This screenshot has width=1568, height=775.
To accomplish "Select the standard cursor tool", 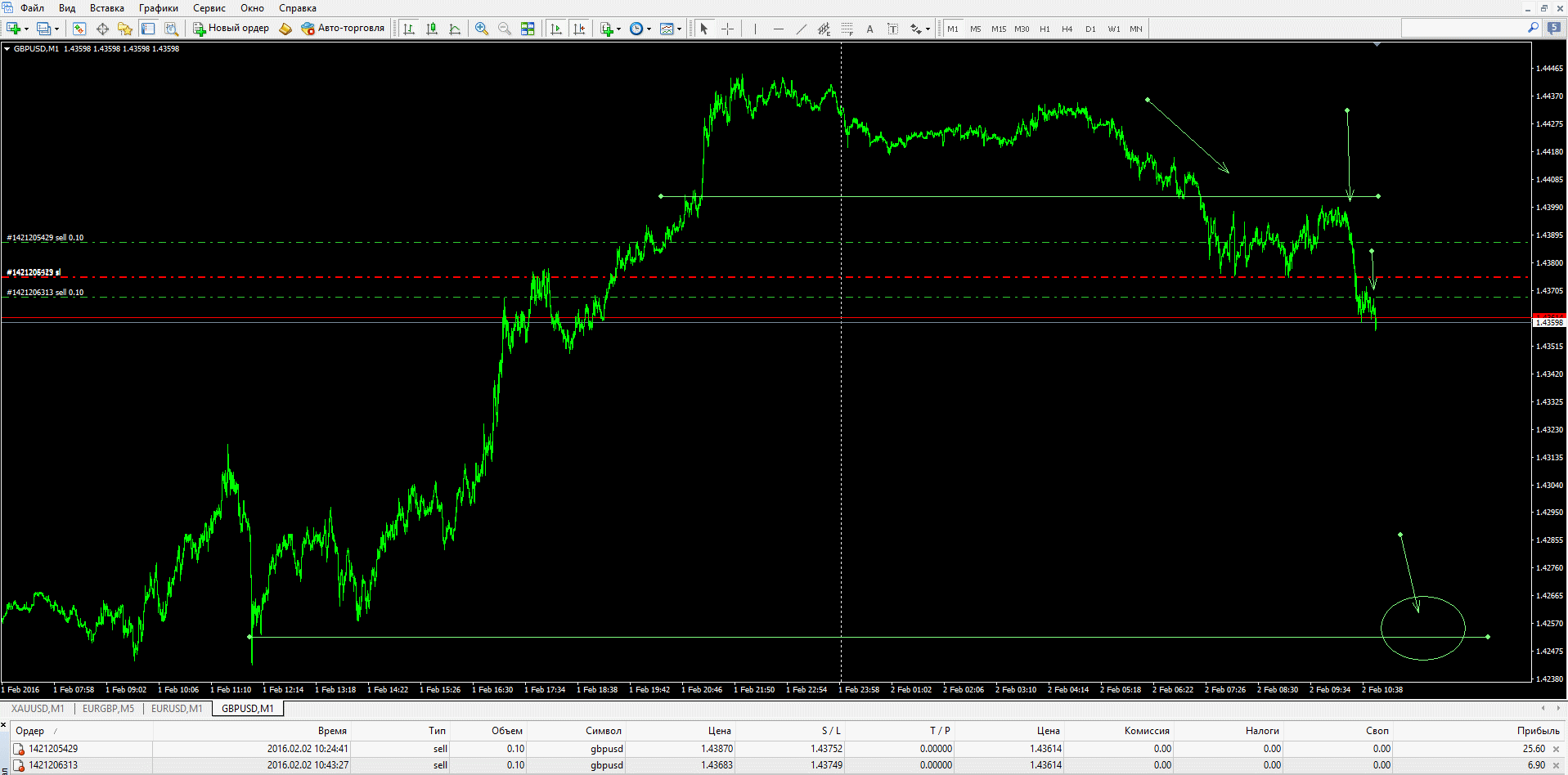I will point(704,29).
